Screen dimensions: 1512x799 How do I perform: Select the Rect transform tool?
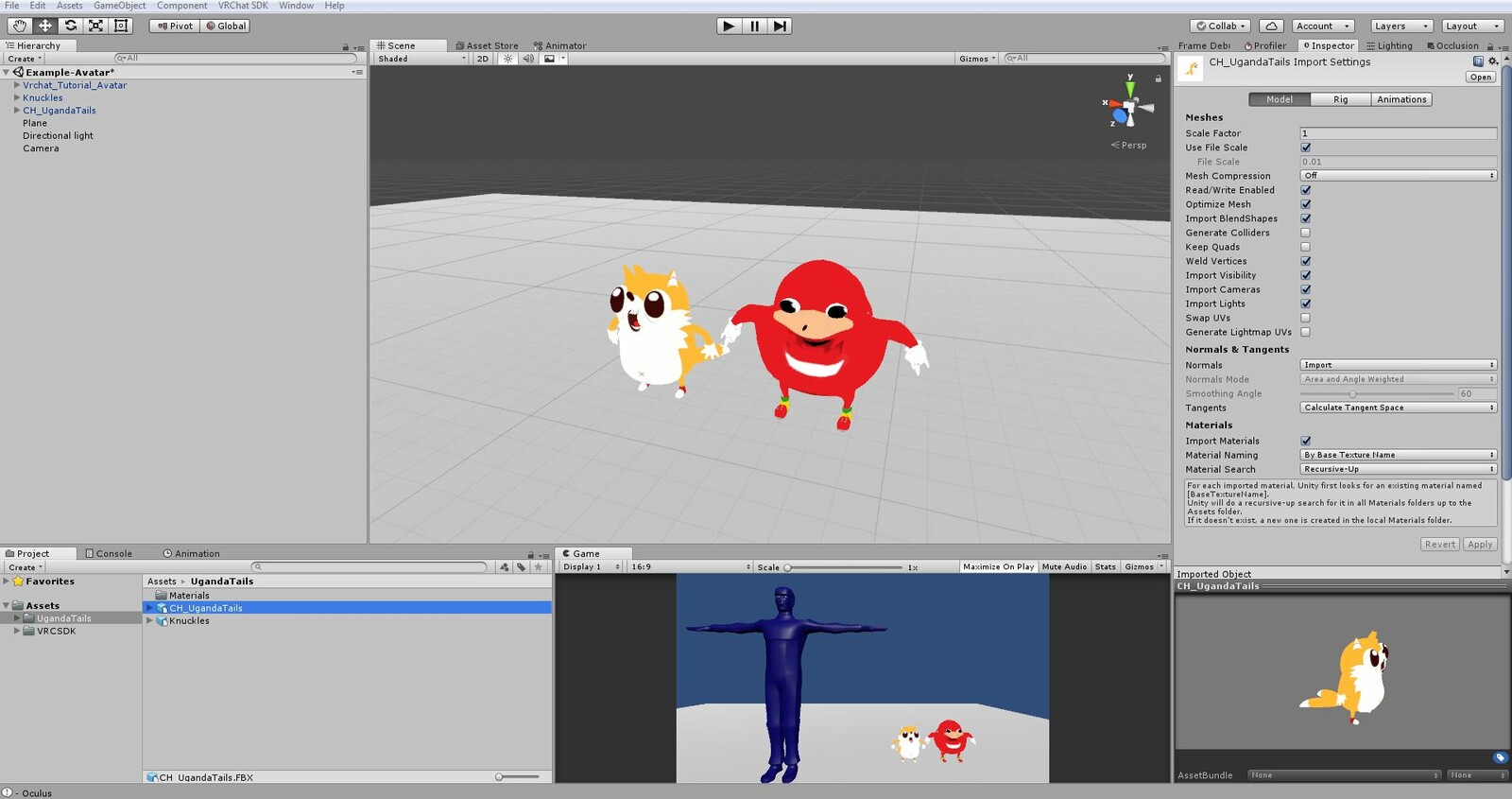click(121, 26)
